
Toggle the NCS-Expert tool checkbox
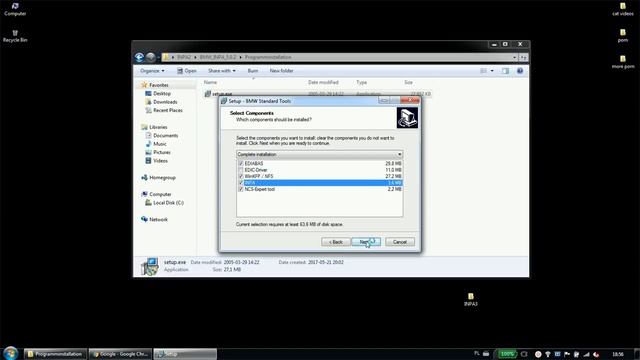241,189
